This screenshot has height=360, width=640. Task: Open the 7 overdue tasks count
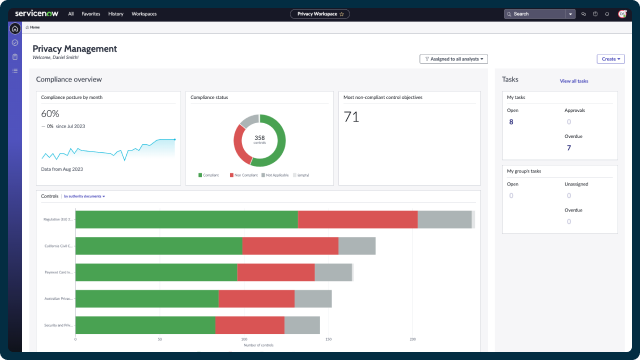pos(569,148)
